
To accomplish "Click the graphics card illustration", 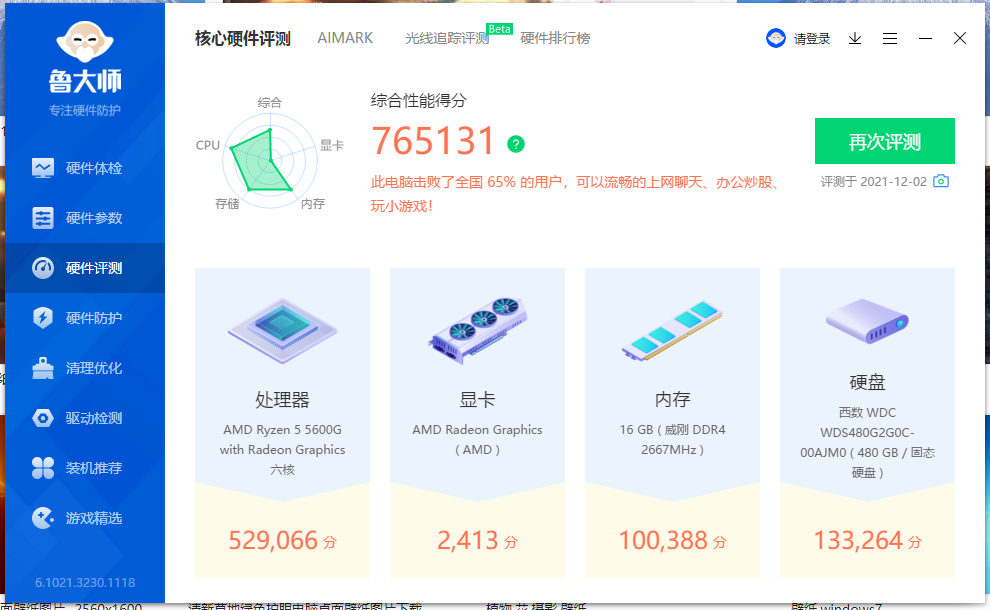I will pos(477,330).
